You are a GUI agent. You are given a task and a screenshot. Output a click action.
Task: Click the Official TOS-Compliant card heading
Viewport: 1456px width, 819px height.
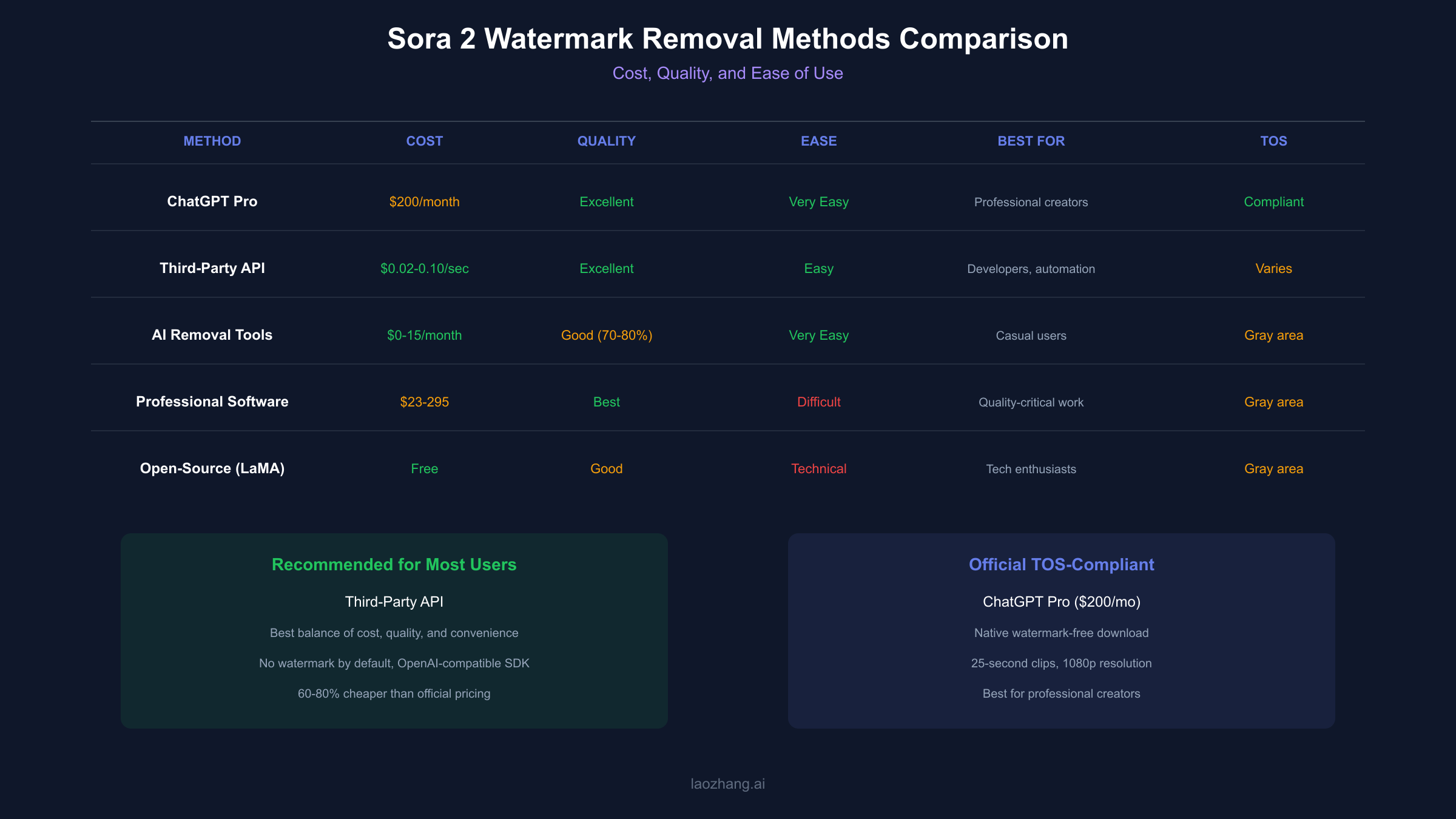[1061, 565]
